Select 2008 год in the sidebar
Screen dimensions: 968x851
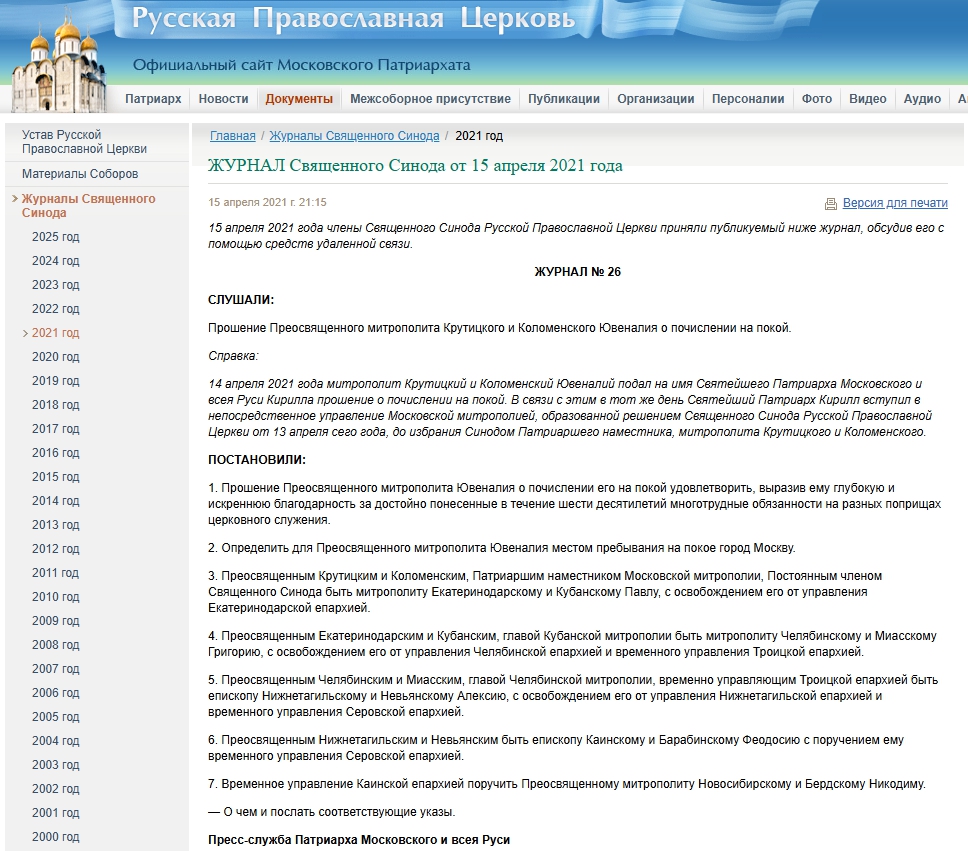point(56,645)
